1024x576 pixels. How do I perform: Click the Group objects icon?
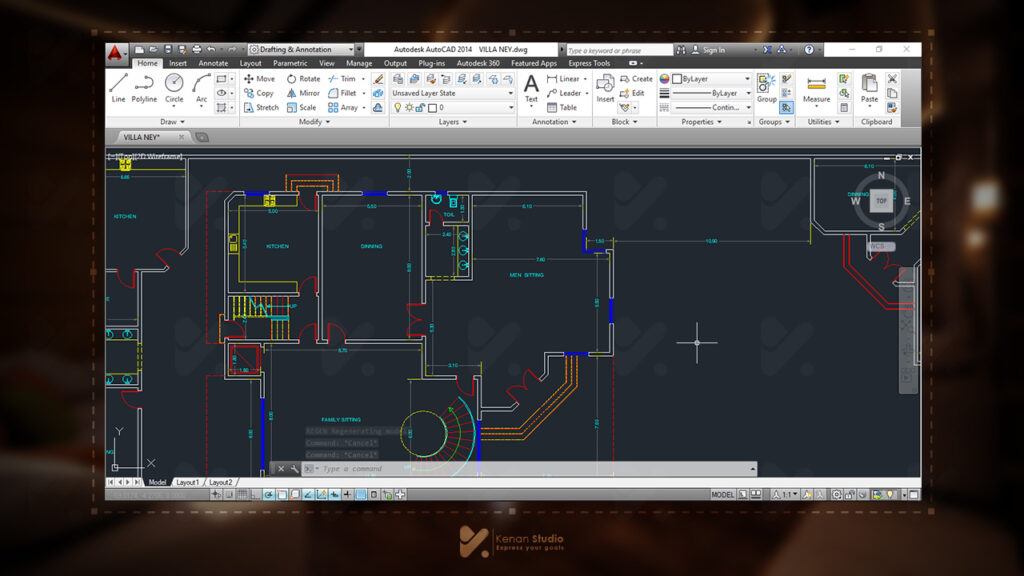[x=766, y=86]
